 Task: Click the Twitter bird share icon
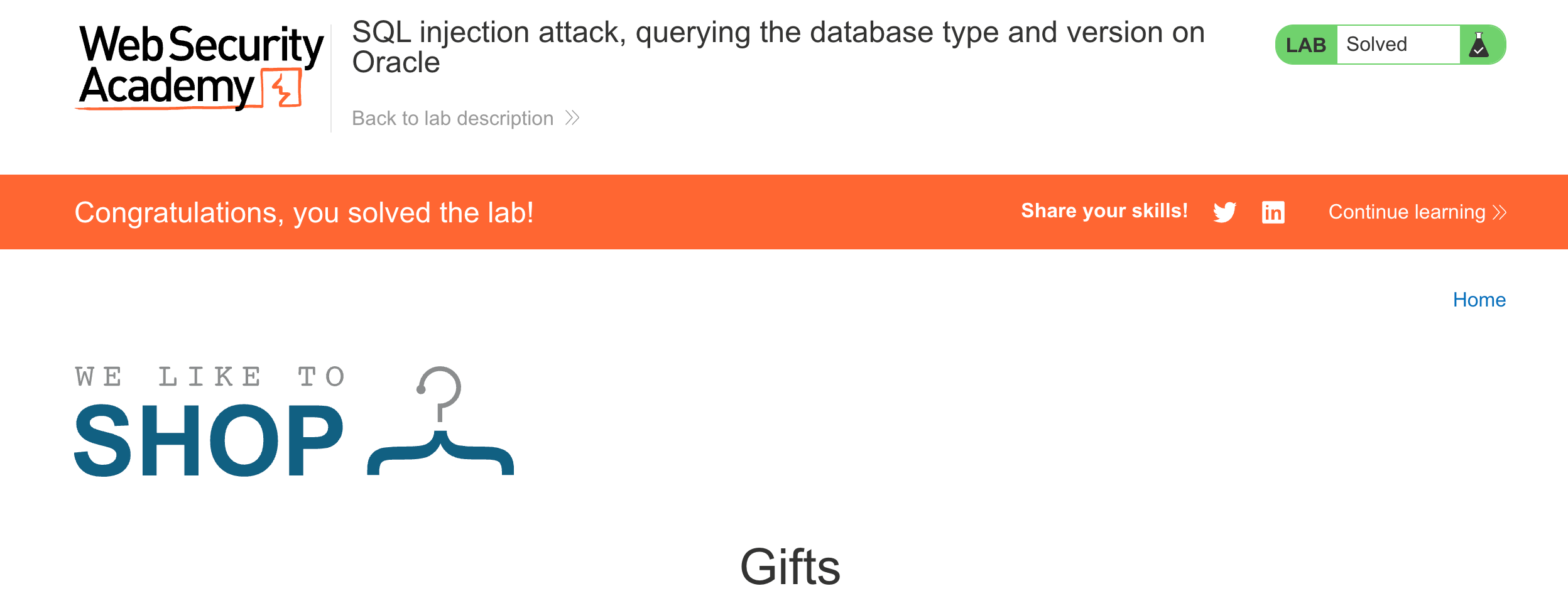(1224, 212)
